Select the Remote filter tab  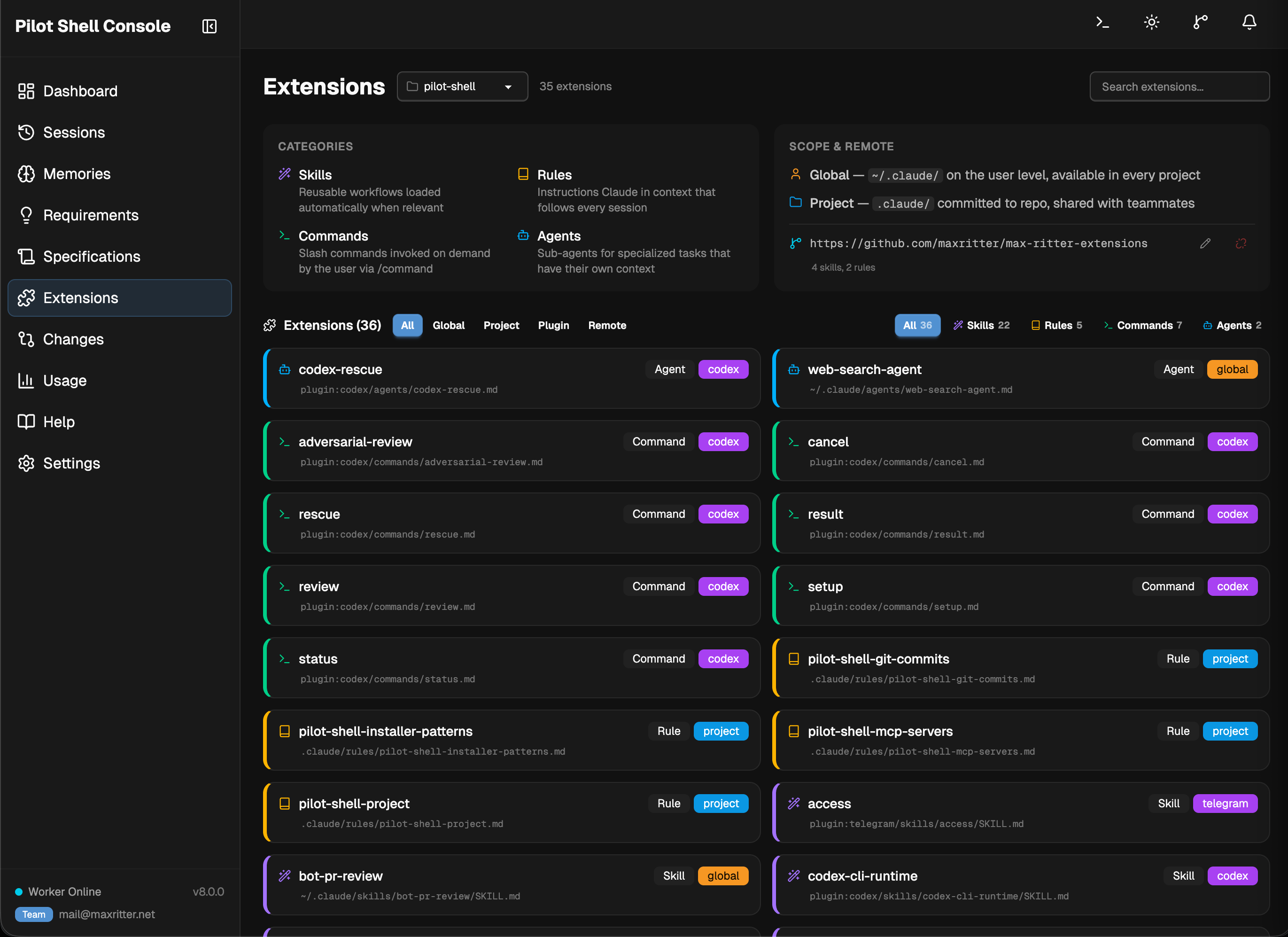pyautogui.click(x=606, y=325)
